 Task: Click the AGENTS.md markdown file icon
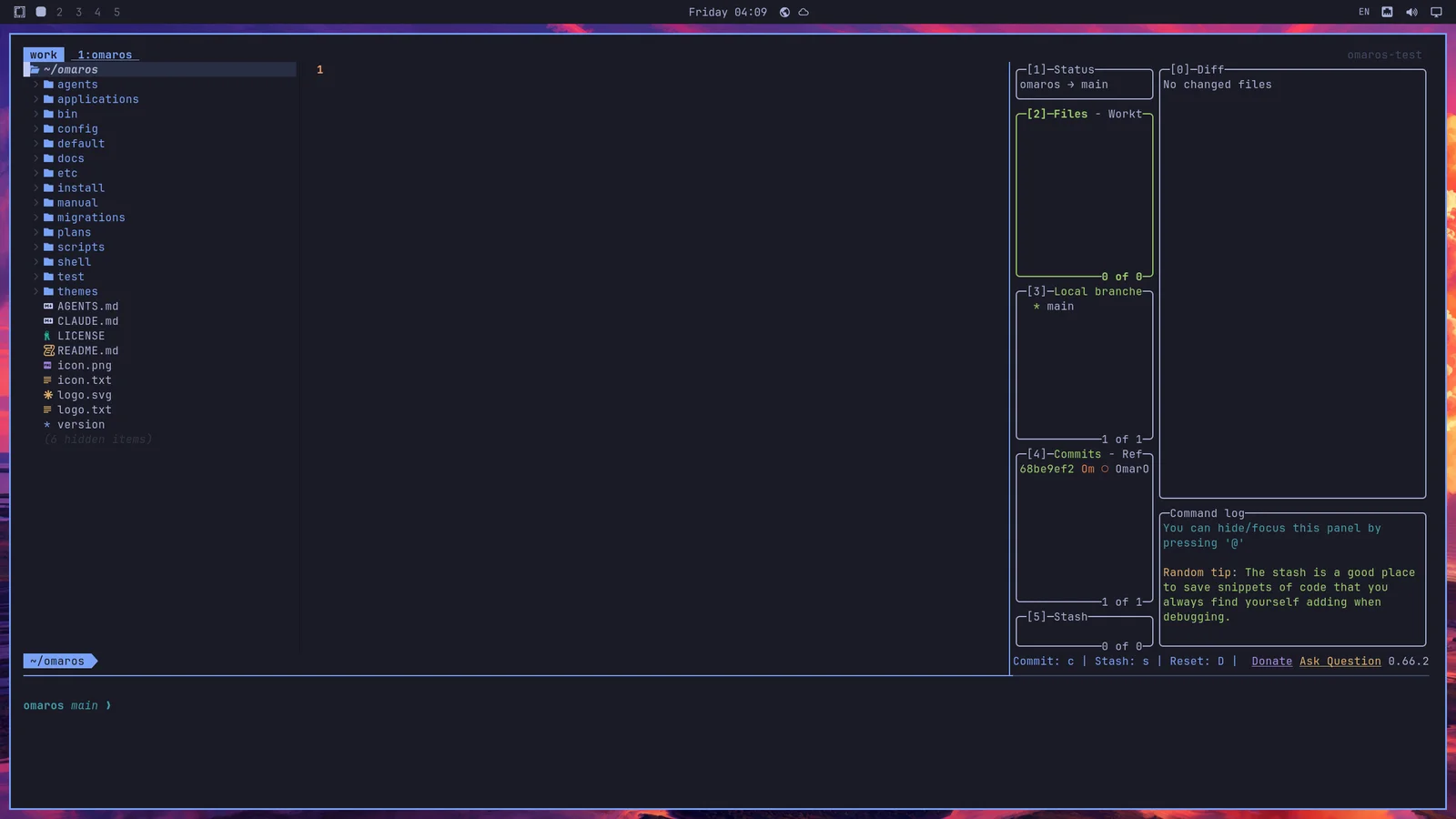(48, 307)
